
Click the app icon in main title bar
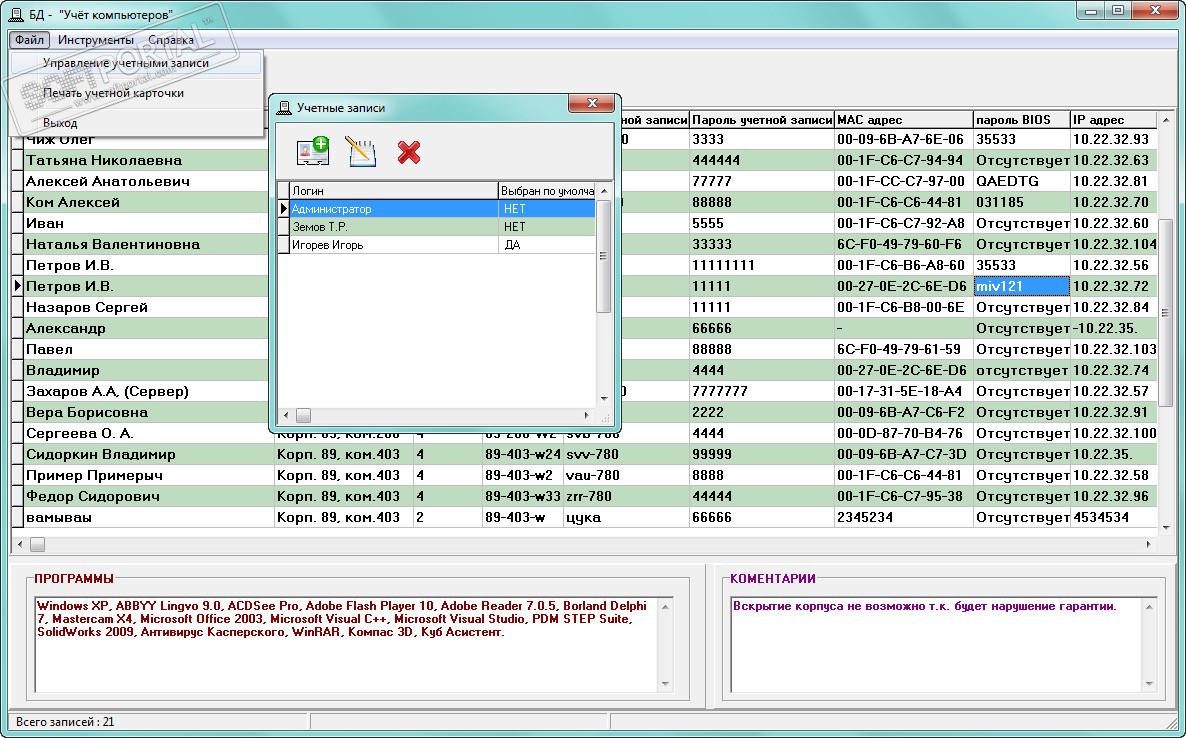[x=16, y=14]
